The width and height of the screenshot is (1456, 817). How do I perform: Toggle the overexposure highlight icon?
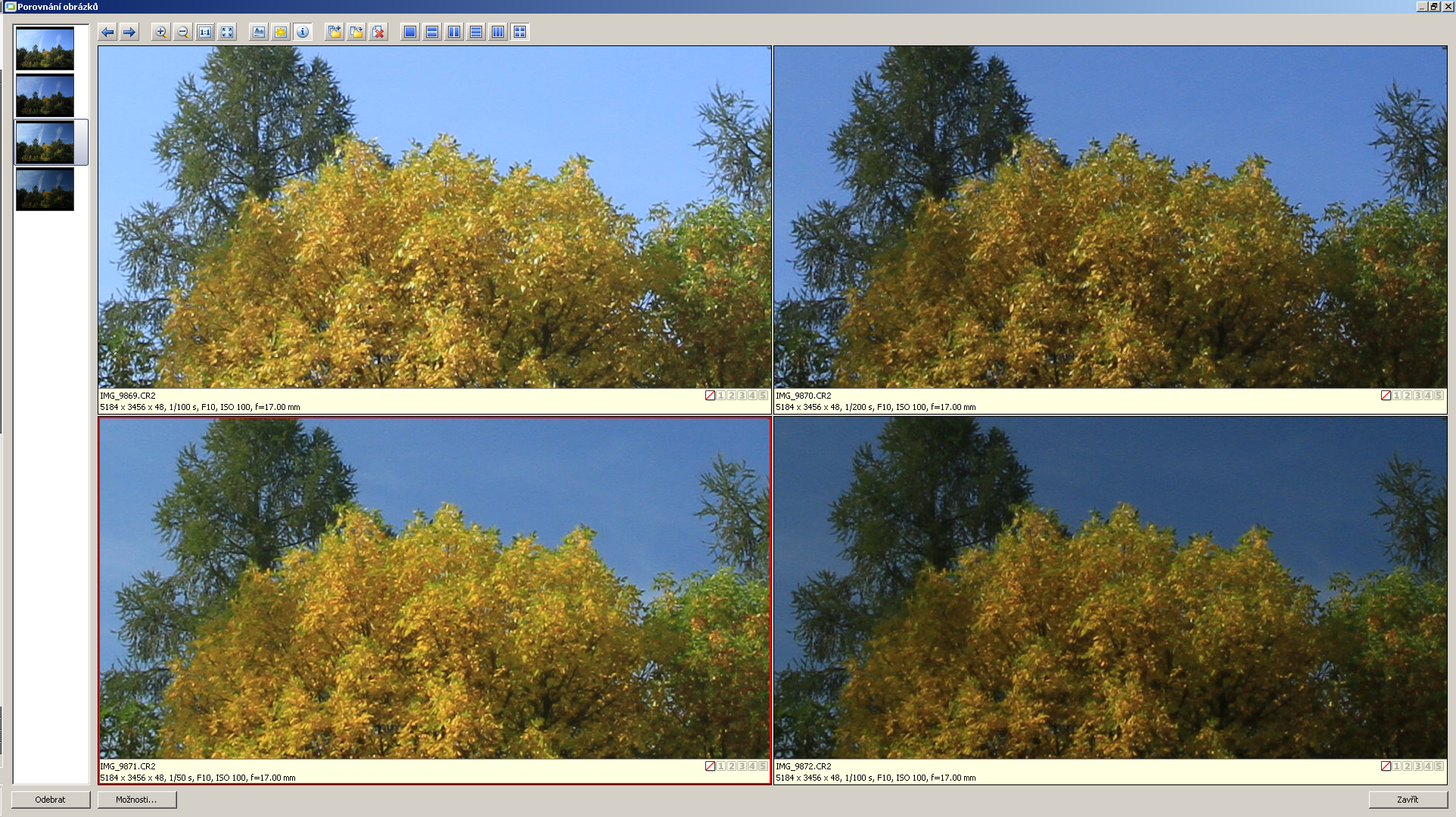click(x=281, y=33)
